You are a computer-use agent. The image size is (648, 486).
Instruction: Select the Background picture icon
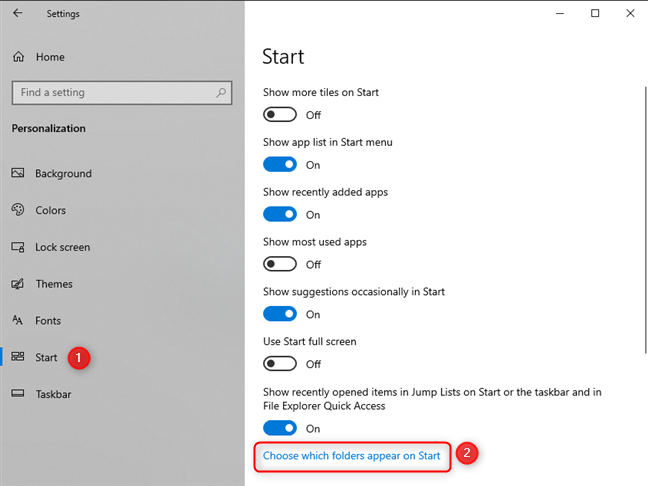click(x=18, y=173)
